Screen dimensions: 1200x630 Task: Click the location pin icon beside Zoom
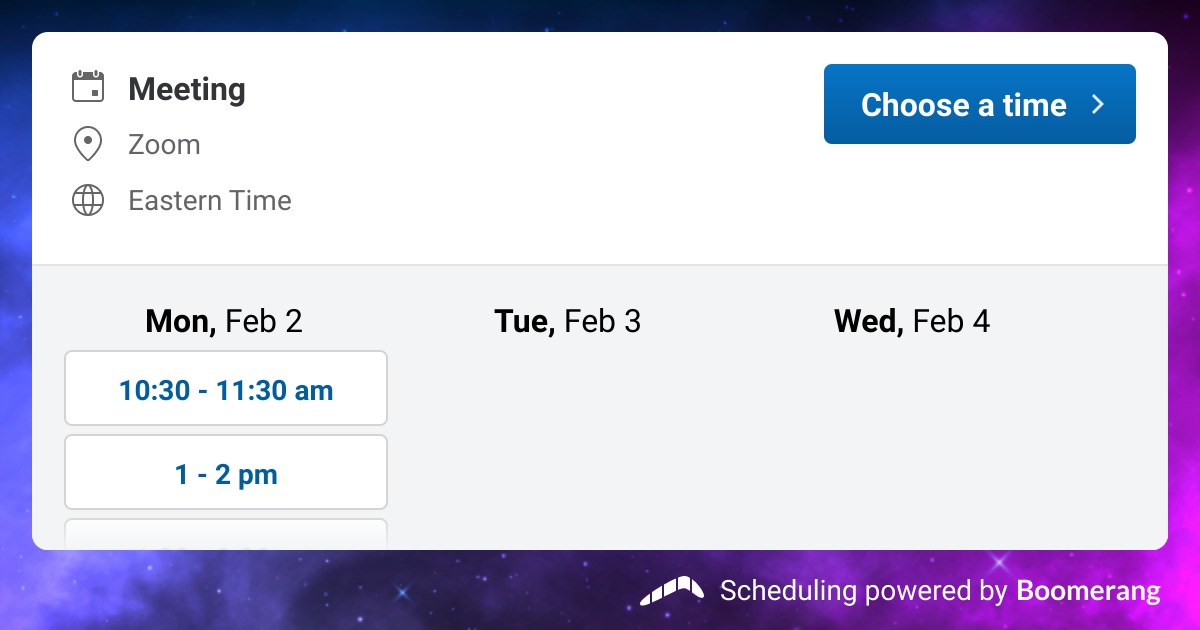click(88, 144)
